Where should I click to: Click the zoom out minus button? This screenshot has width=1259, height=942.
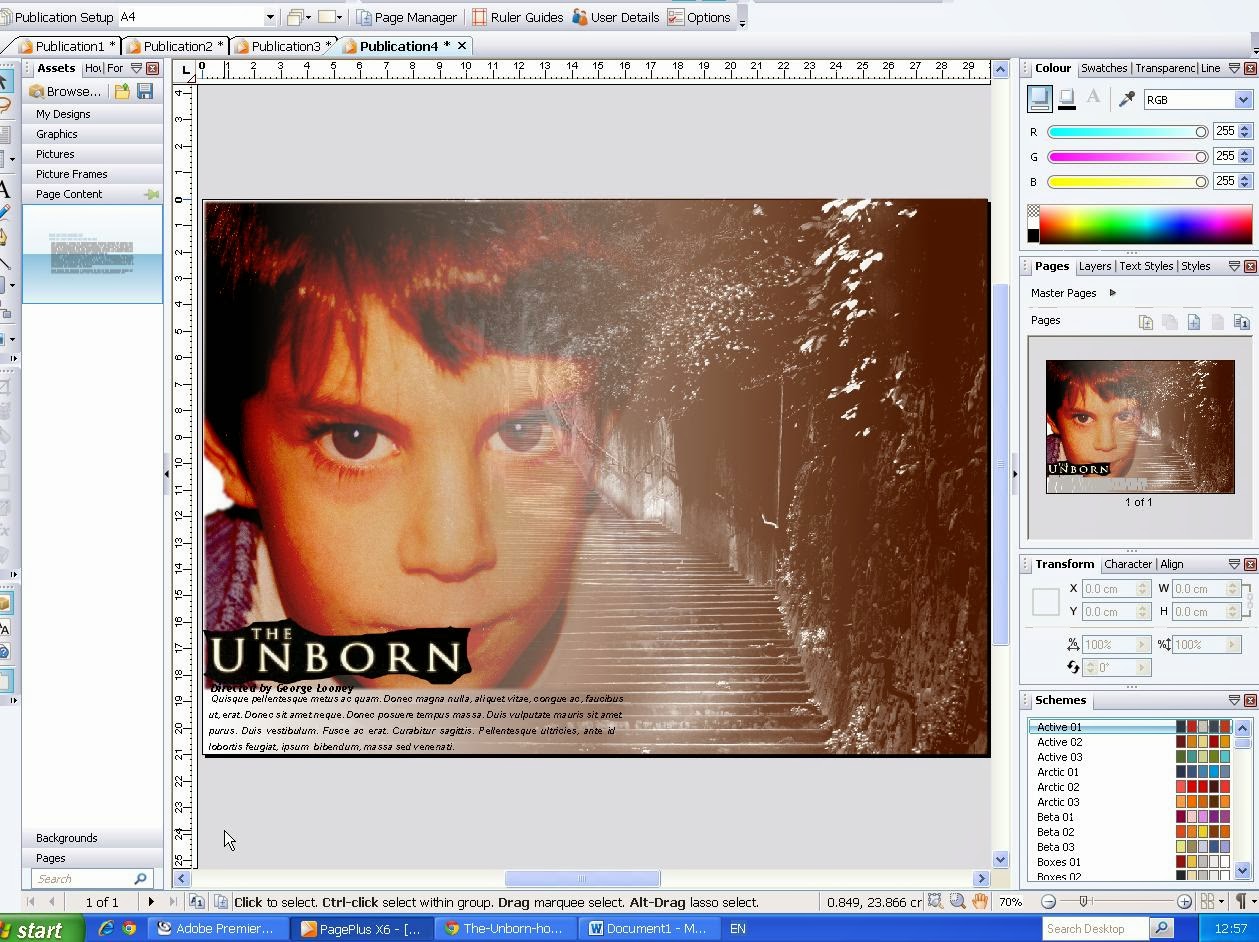click(1048, 902)
